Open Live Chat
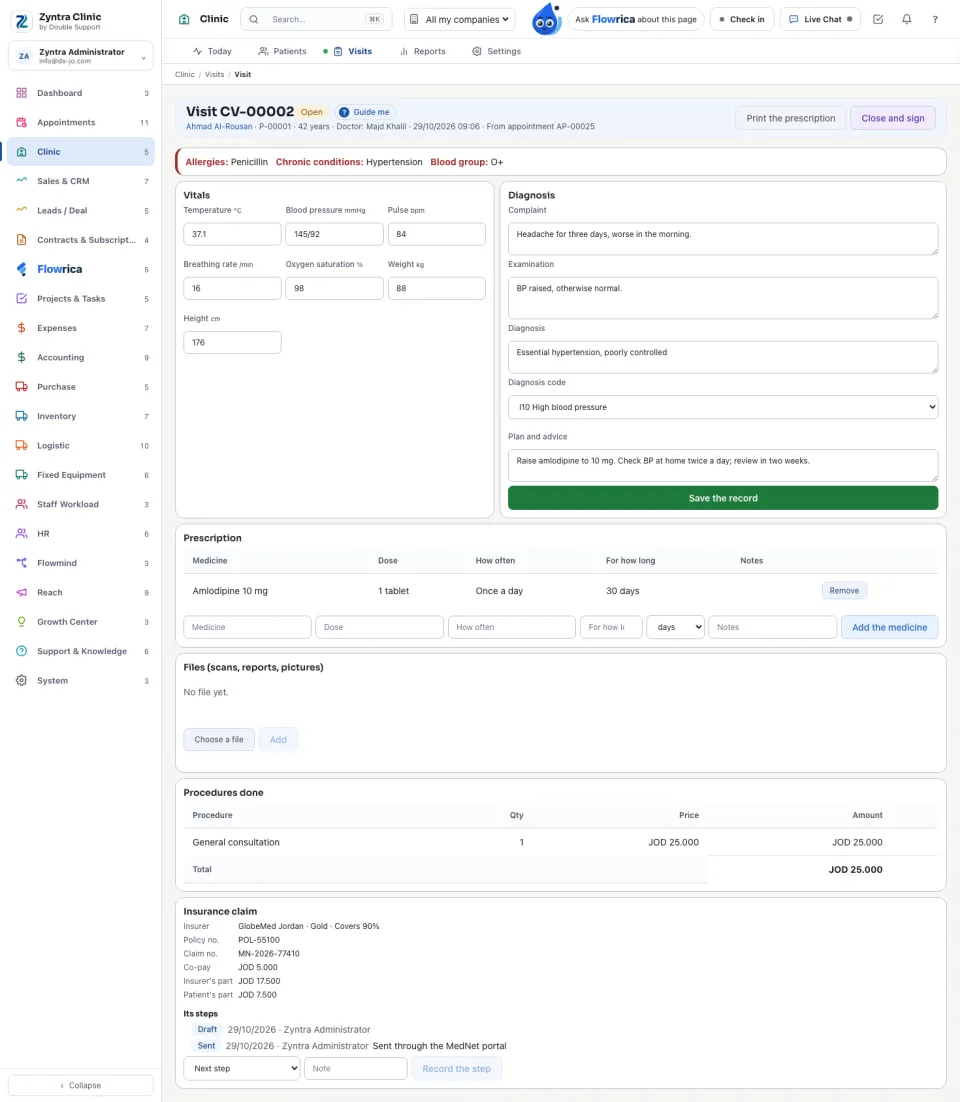This screenshot has width=960, height=1102. pos(821,19)
